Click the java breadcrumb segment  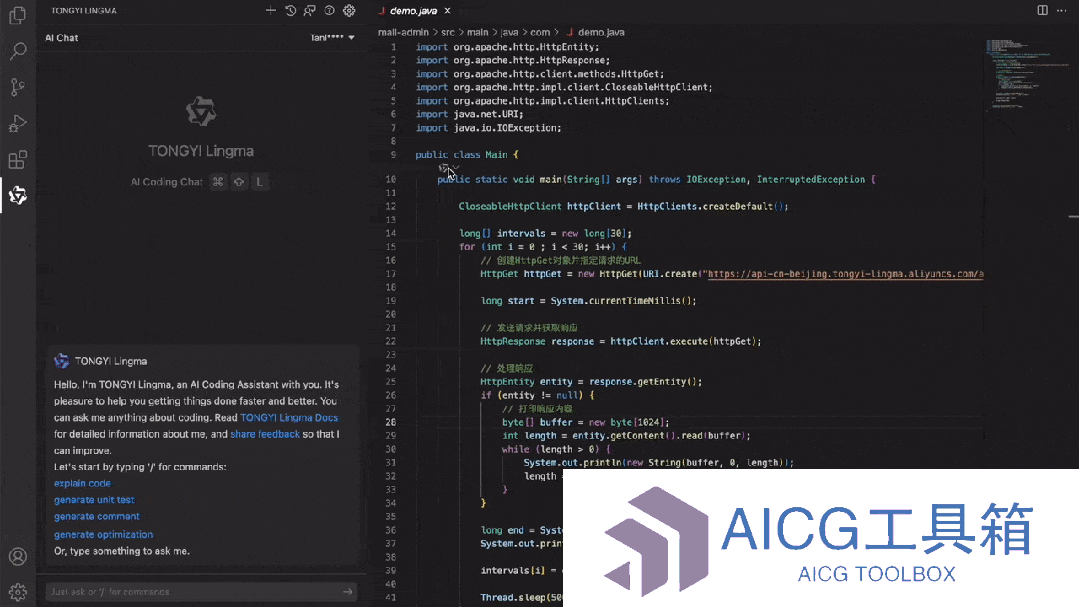509,32
